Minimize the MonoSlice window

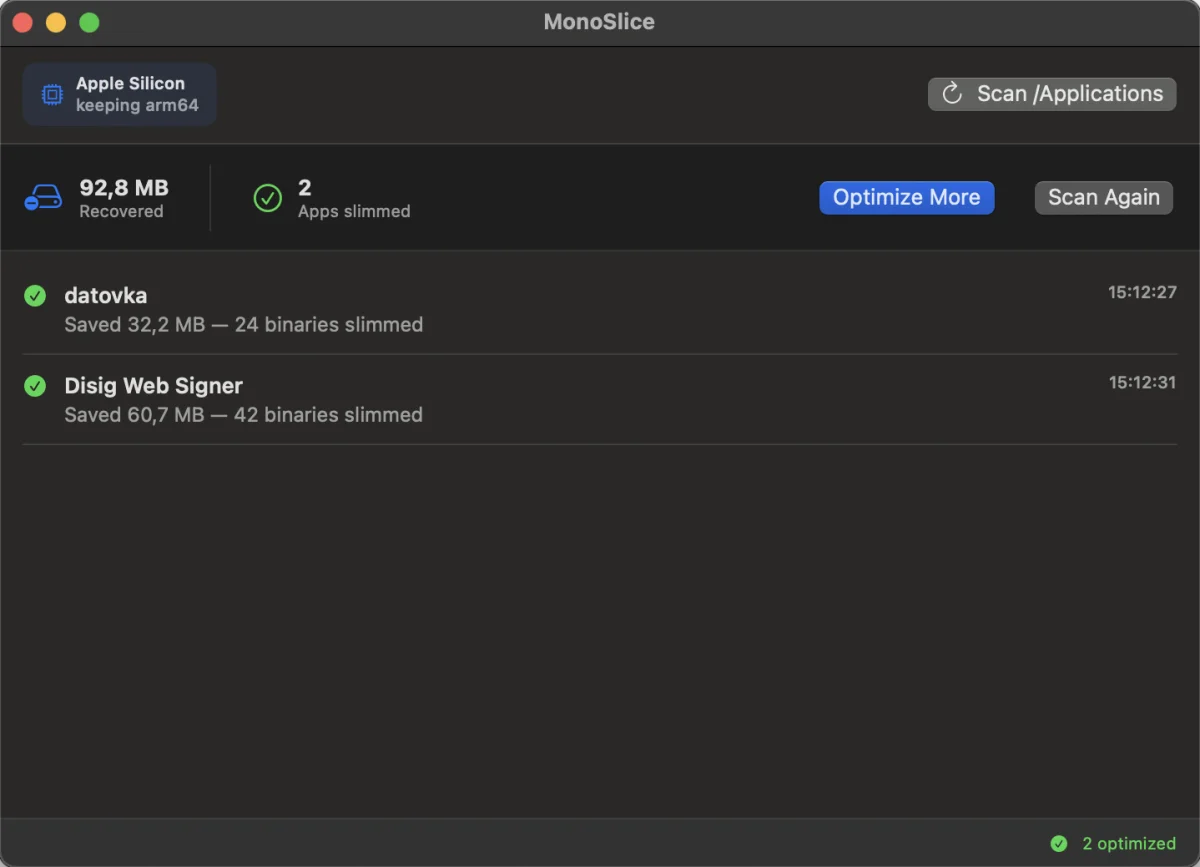pos(56,22)
